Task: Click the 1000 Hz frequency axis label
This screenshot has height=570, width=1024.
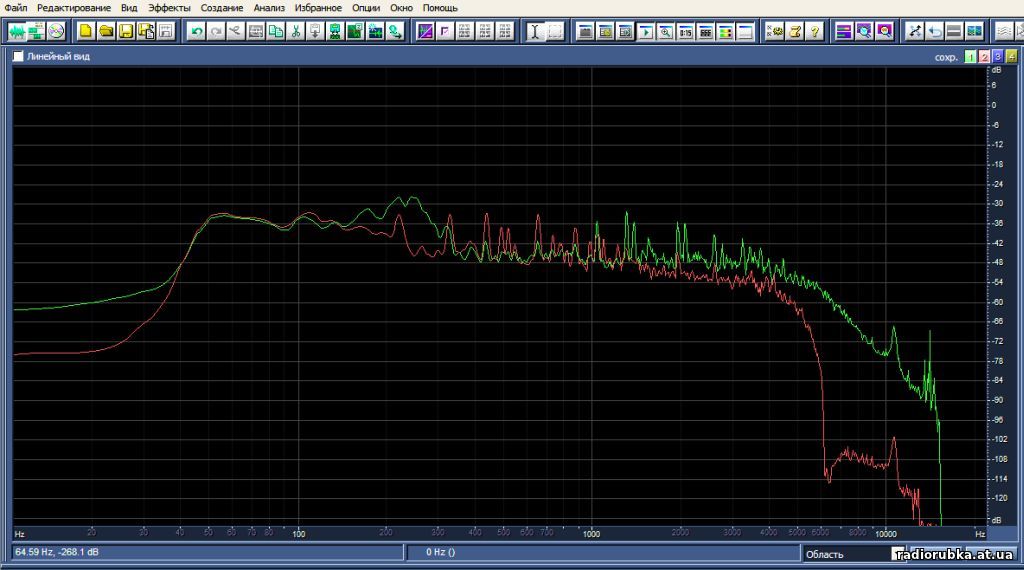Action: pos(591,534)
